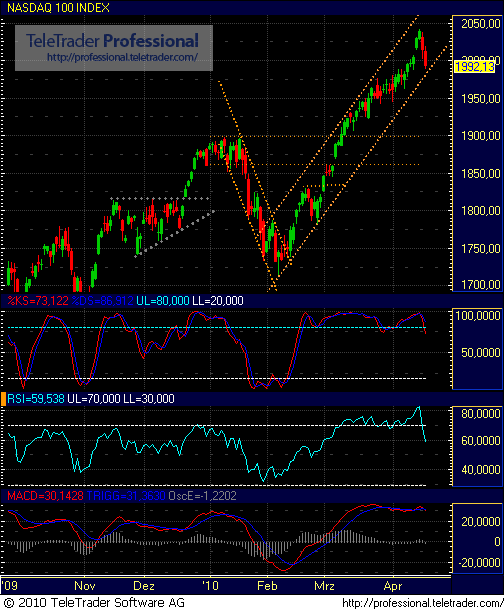
Task: Click the '09 date axis label
Action: tap(10, 586)
